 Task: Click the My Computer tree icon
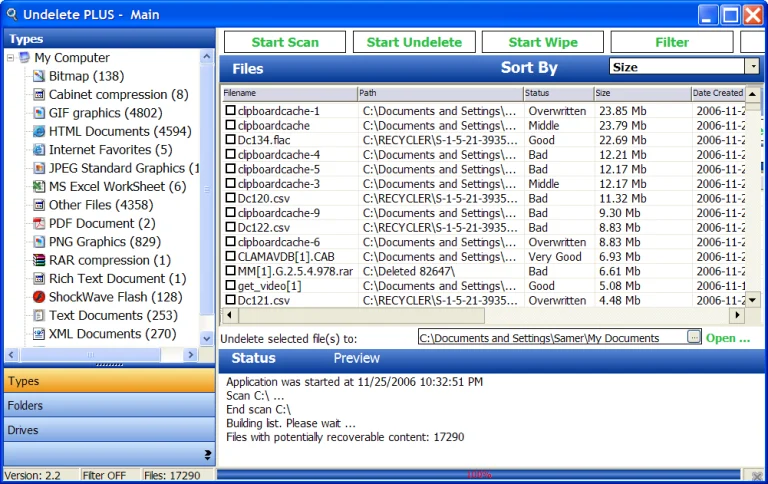[24, 57]
